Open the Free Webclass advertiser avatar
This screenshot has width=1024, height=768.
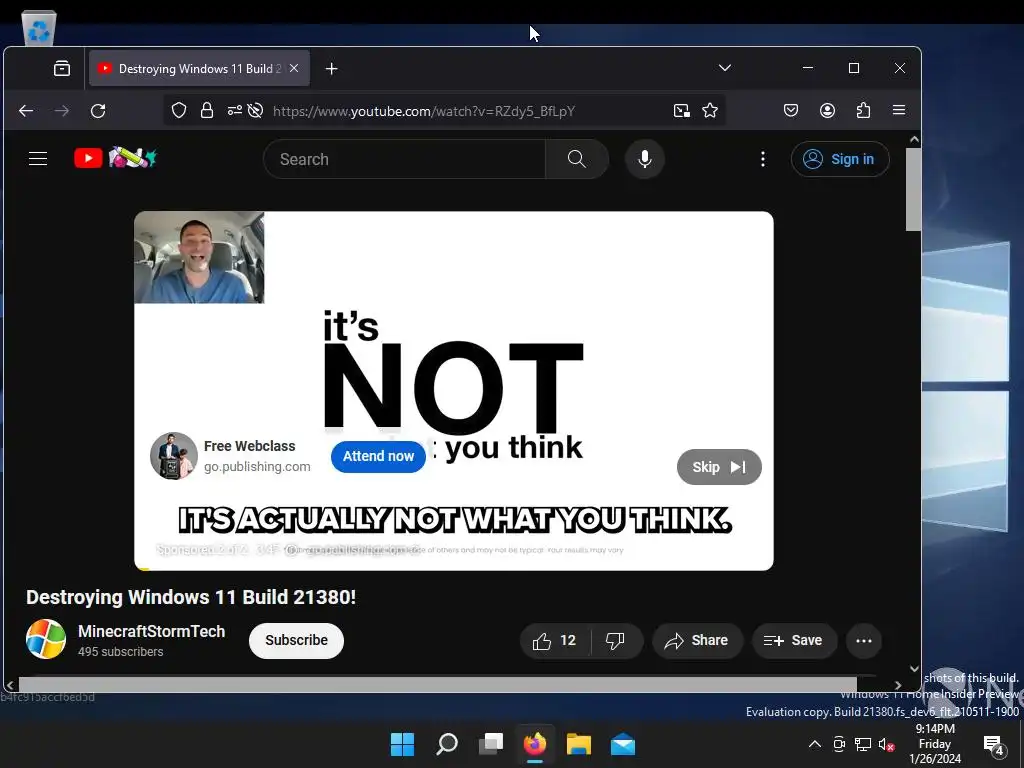174,456
